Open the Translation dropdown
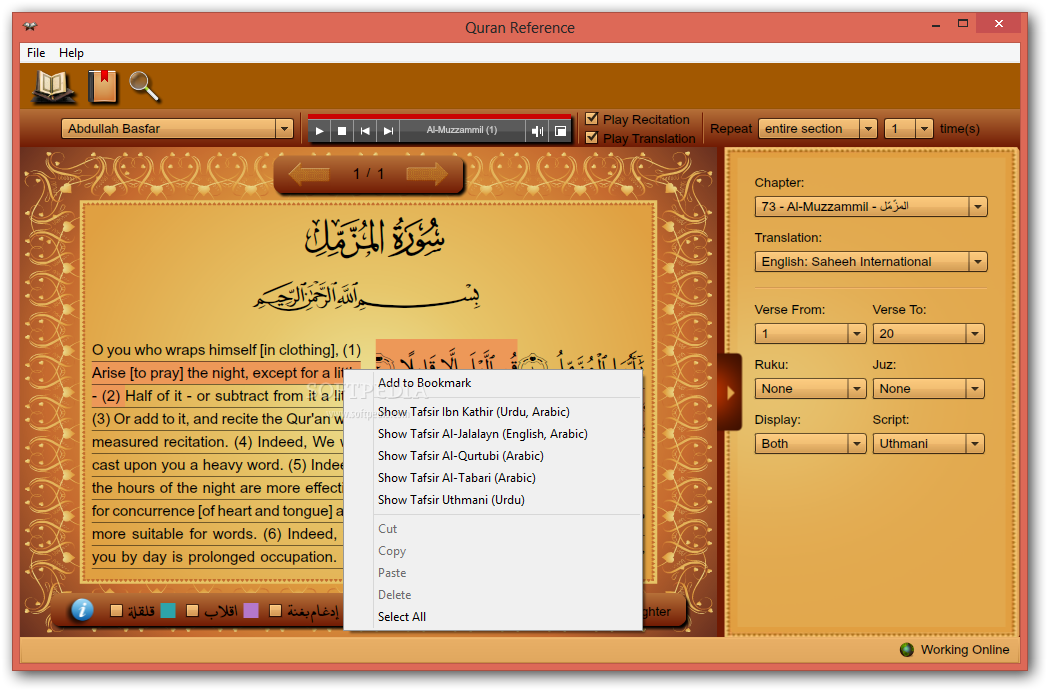 (871, 261)
